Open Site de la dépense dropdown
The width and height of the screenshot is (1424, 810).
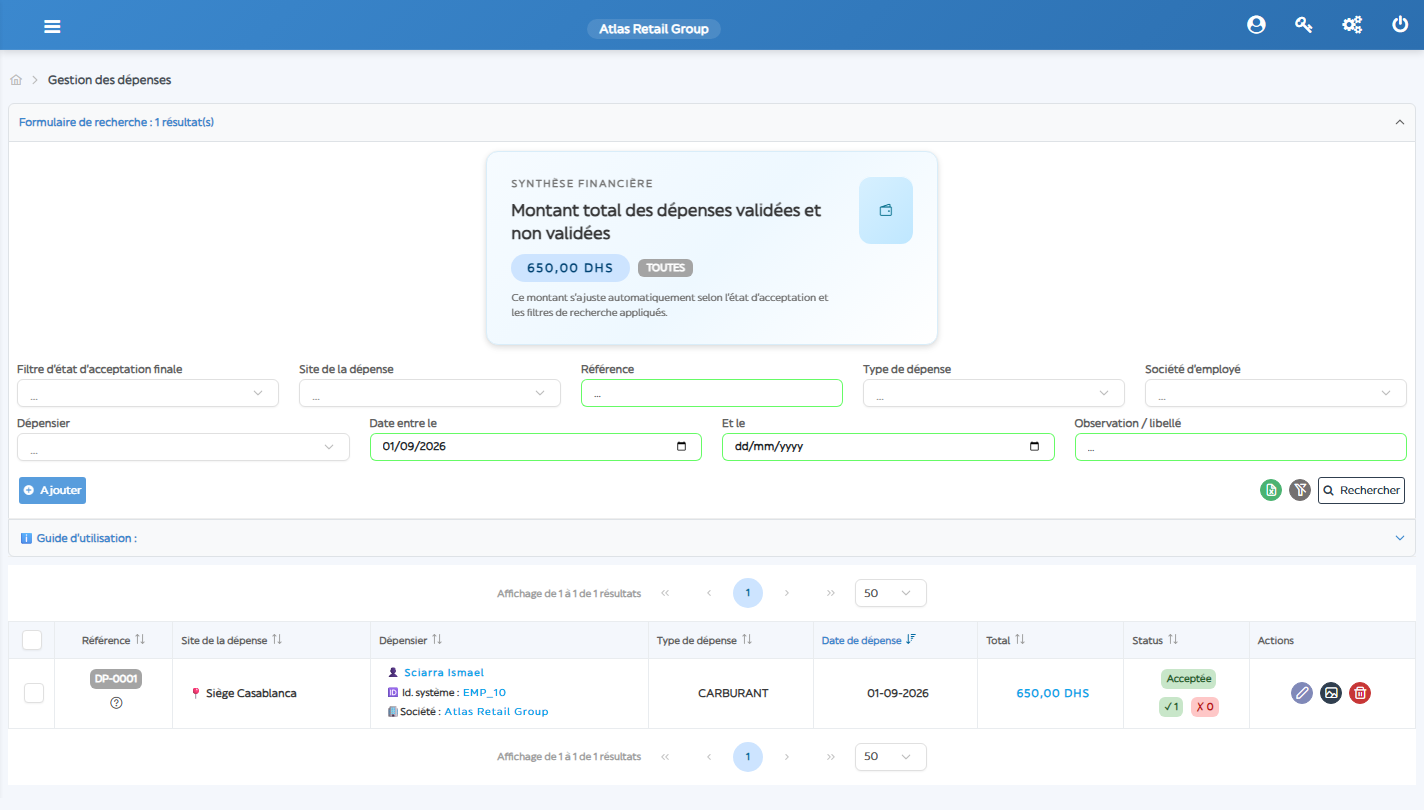pos(430,393)
